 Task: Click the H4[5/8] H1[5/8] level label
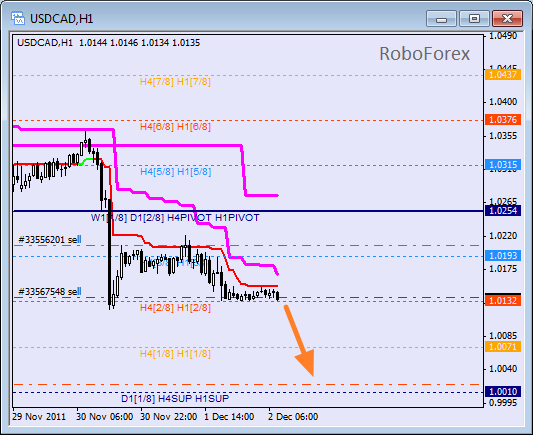pos(176,172)
